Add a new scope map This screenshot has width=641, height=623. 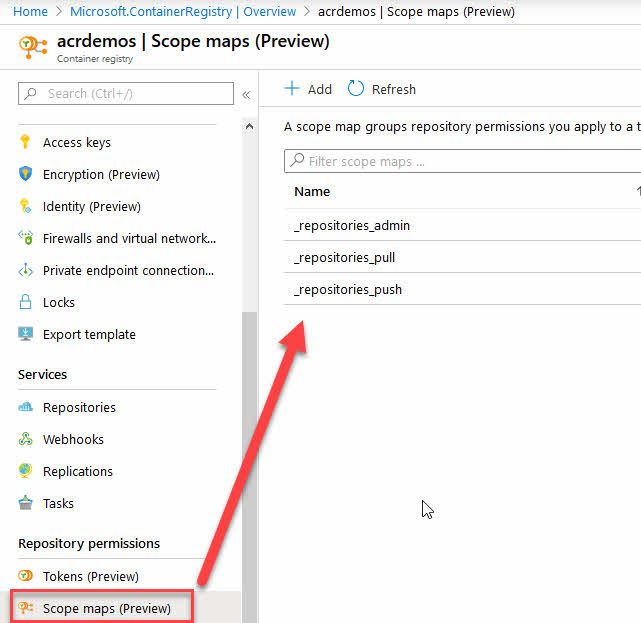point(308,89)
